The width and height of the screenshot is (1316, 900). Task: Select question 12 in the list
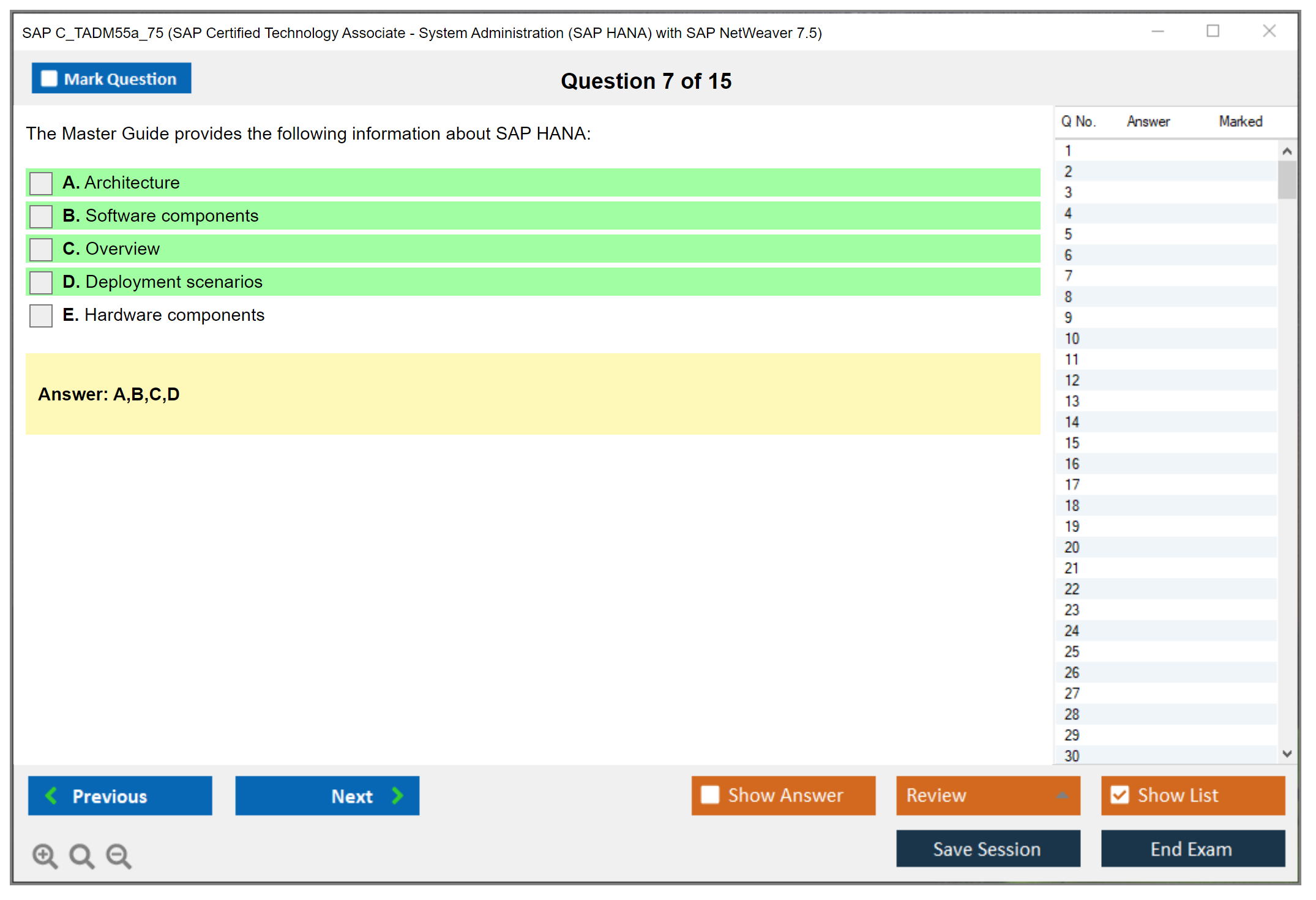click(x=1072, y=380)
